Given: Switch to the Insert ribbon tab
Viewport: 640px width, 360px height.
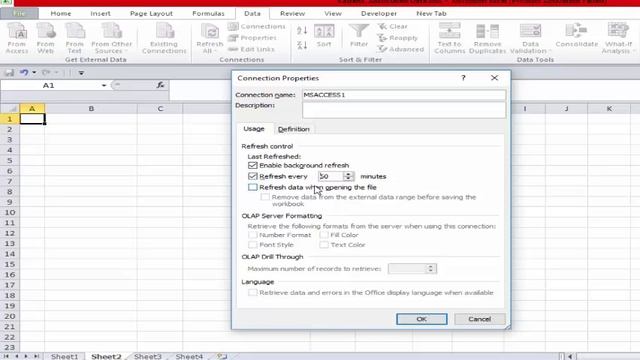Looking at the screenshot, I should [x=100, y=13].
